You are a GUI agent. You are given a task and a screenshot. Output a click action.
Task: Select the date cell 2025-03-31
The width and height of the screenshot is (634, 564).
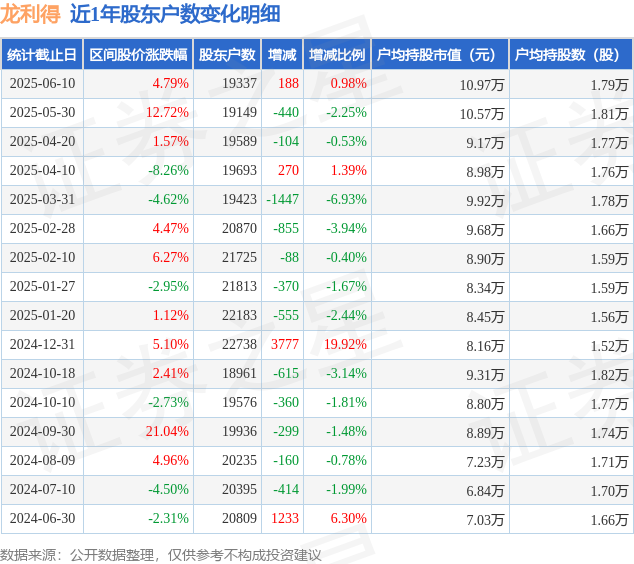pyautogui.click(x=42, y=199)
